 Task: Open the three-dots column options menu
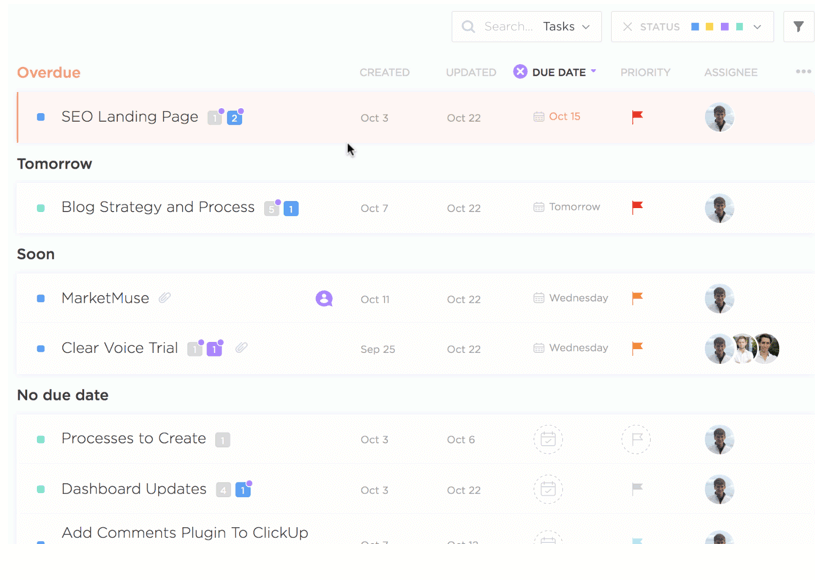point(803,72)
